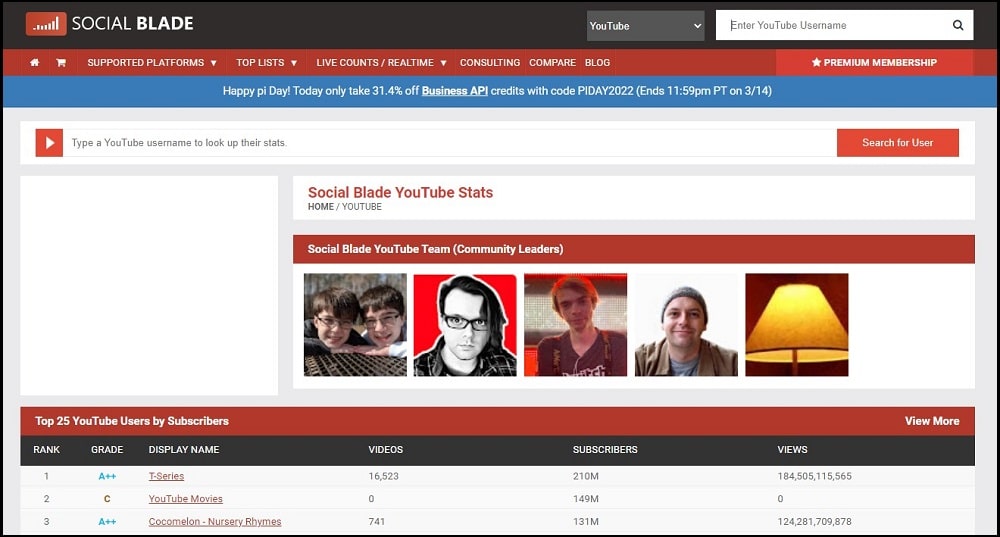Open the Compare menu item
Image resolution: width=1000 pixels, height=537 pixels.
[552, 63]
